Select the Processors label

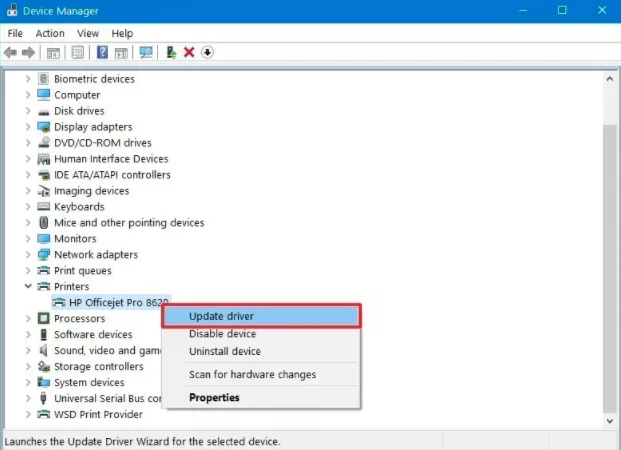click(x=80, y=318)
